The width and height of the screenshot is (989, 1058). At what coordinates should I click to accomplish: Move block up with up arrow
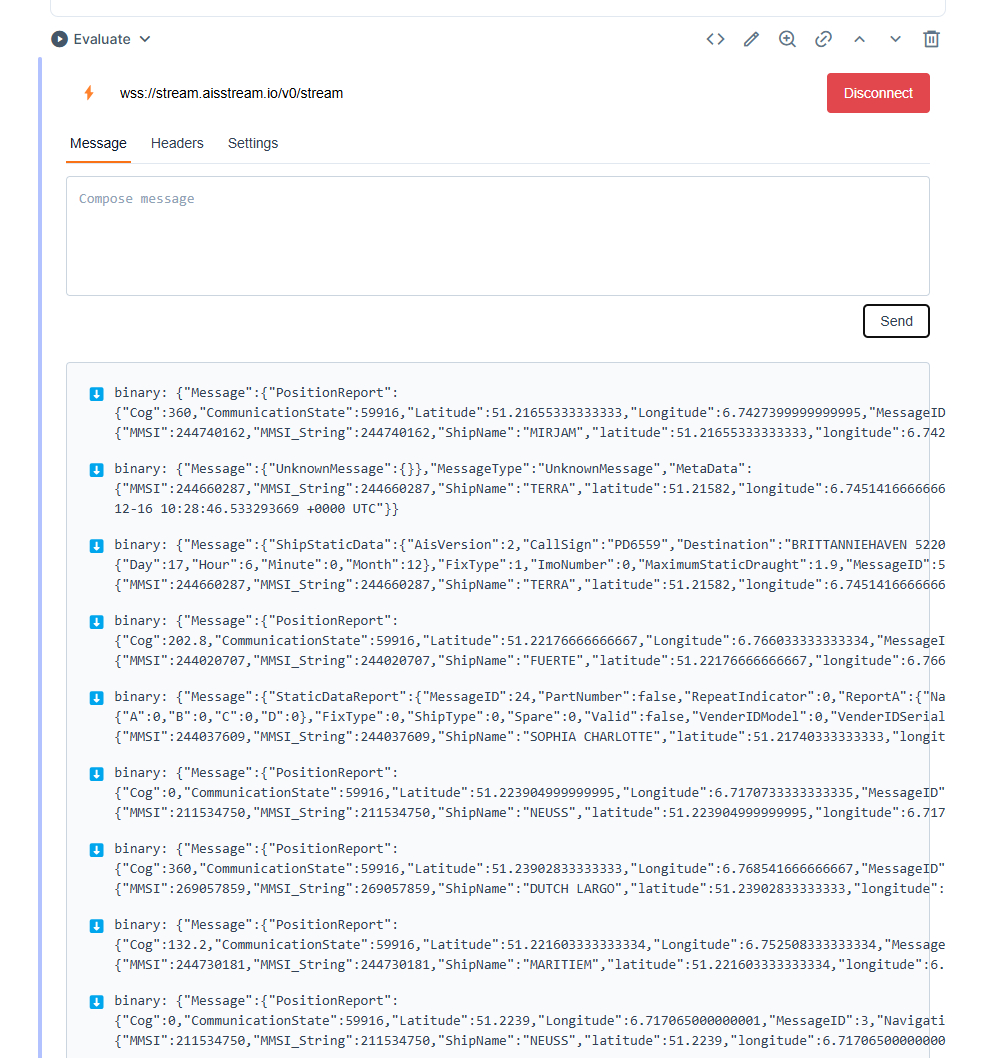click(859, 39)
